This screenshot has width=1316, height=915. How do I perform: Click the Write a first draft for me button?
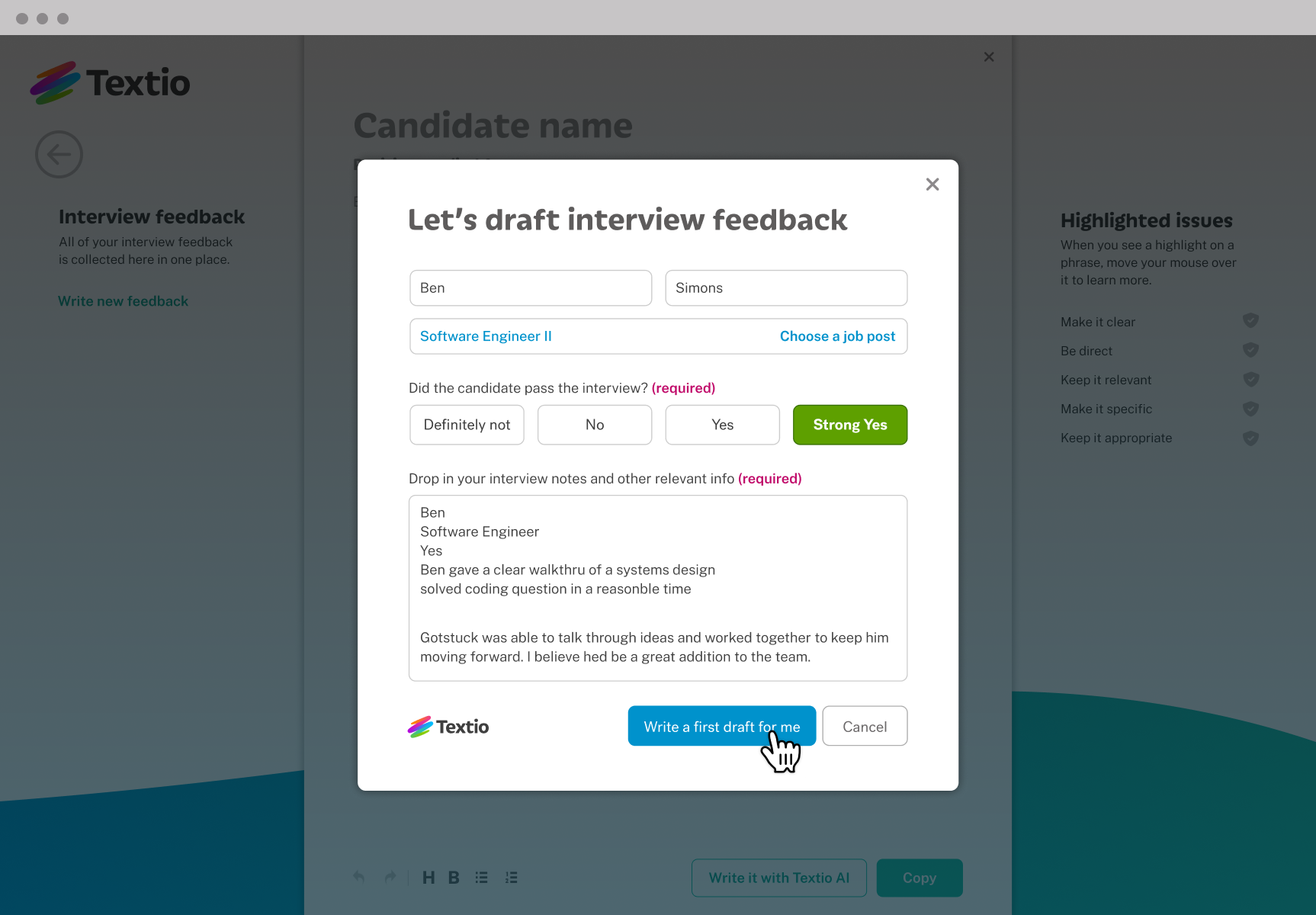(x=721, y=726)
